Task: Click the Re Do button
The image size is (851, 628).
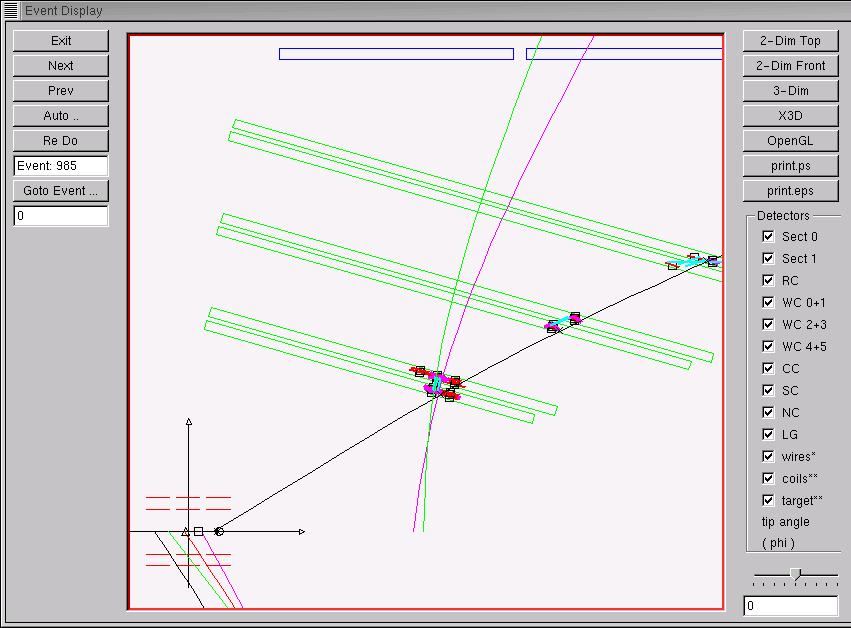Action: [x=61, y=141]
